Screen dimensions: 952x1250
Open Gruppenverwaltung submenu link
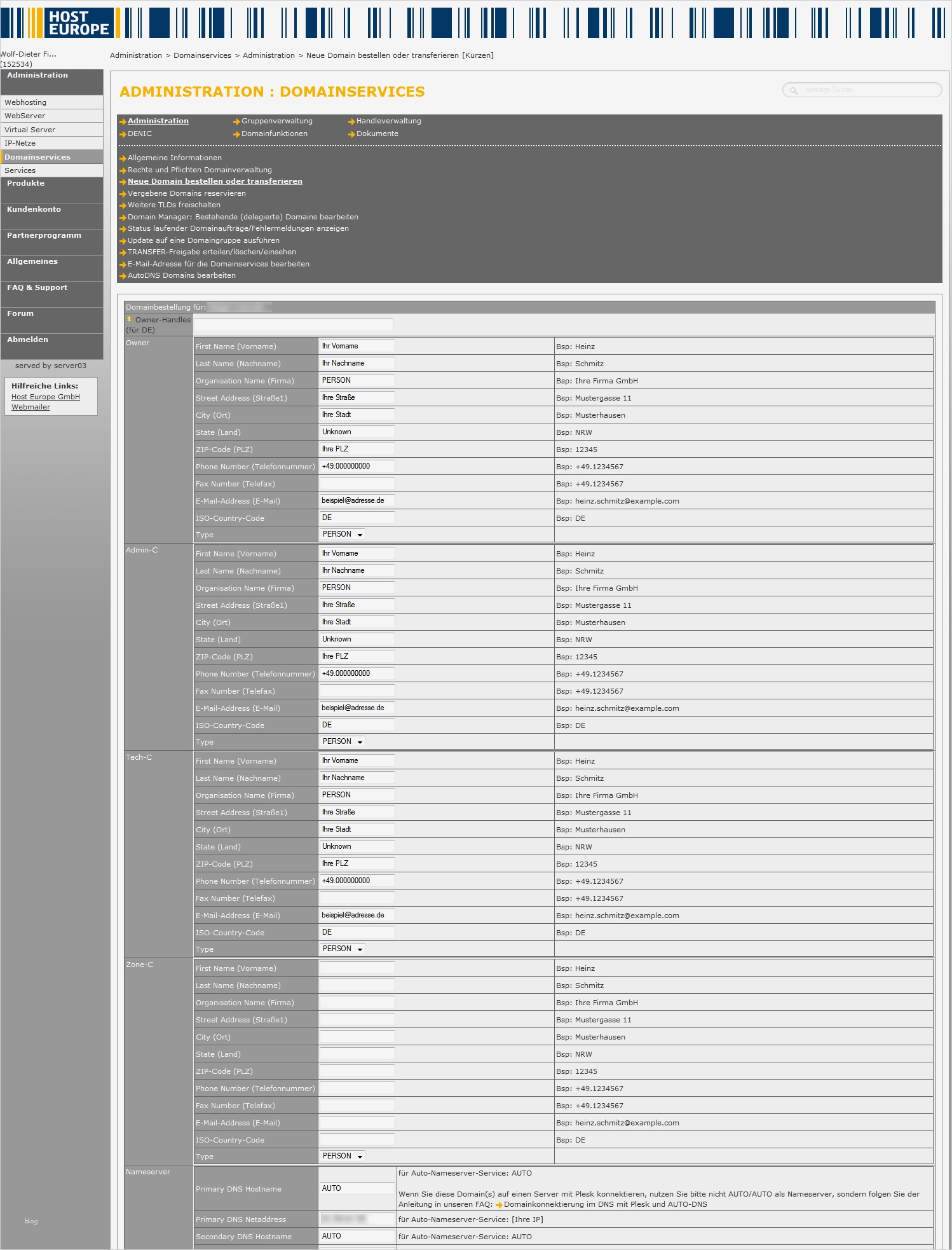pos(277,121)
